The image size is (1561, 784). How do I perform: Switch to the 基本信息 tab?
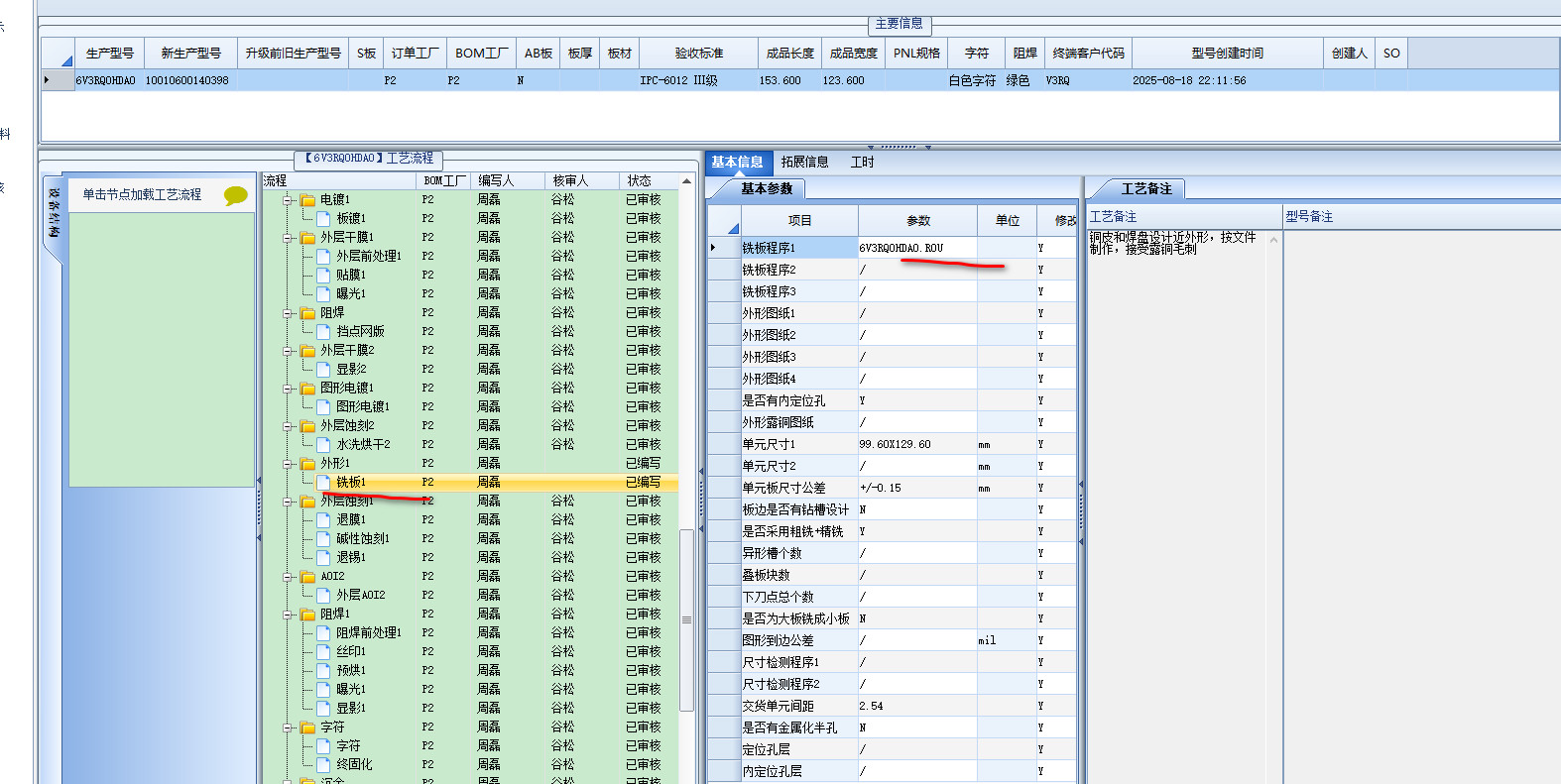[737, 163]
